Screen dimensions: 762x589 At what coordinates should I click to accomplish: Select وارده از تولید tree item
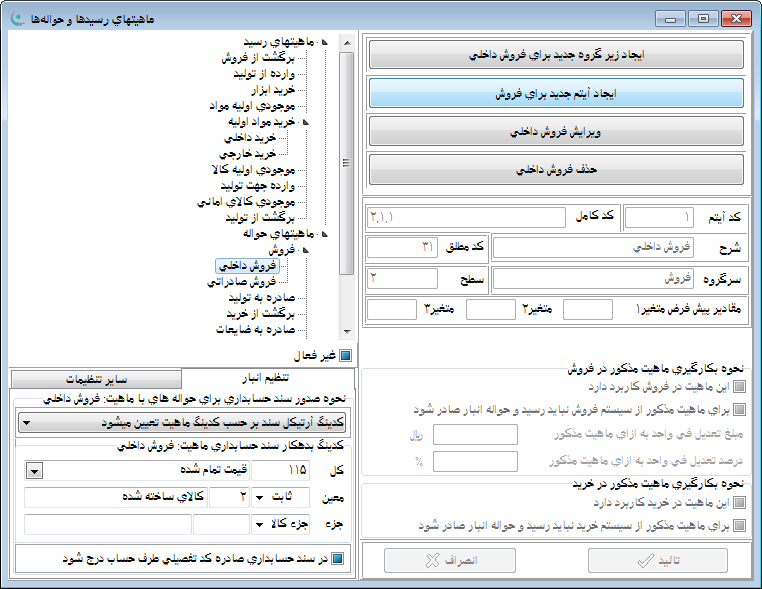click(x=264, y=74)
